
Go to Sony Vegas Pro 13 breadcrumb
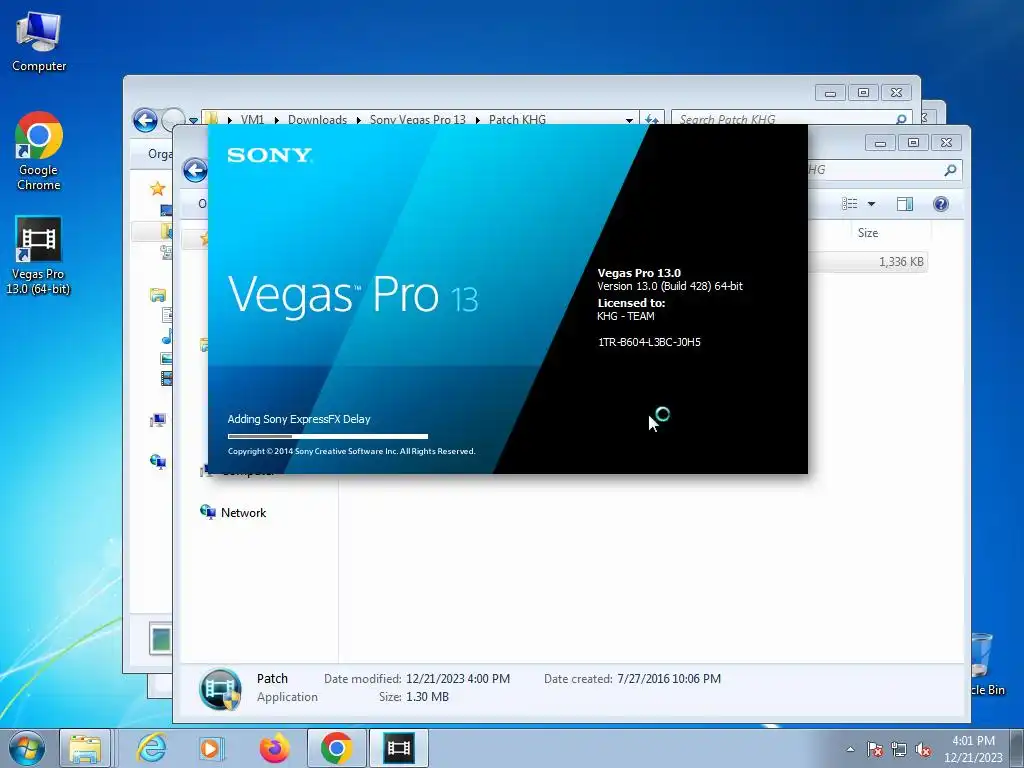tap(418, 120)
